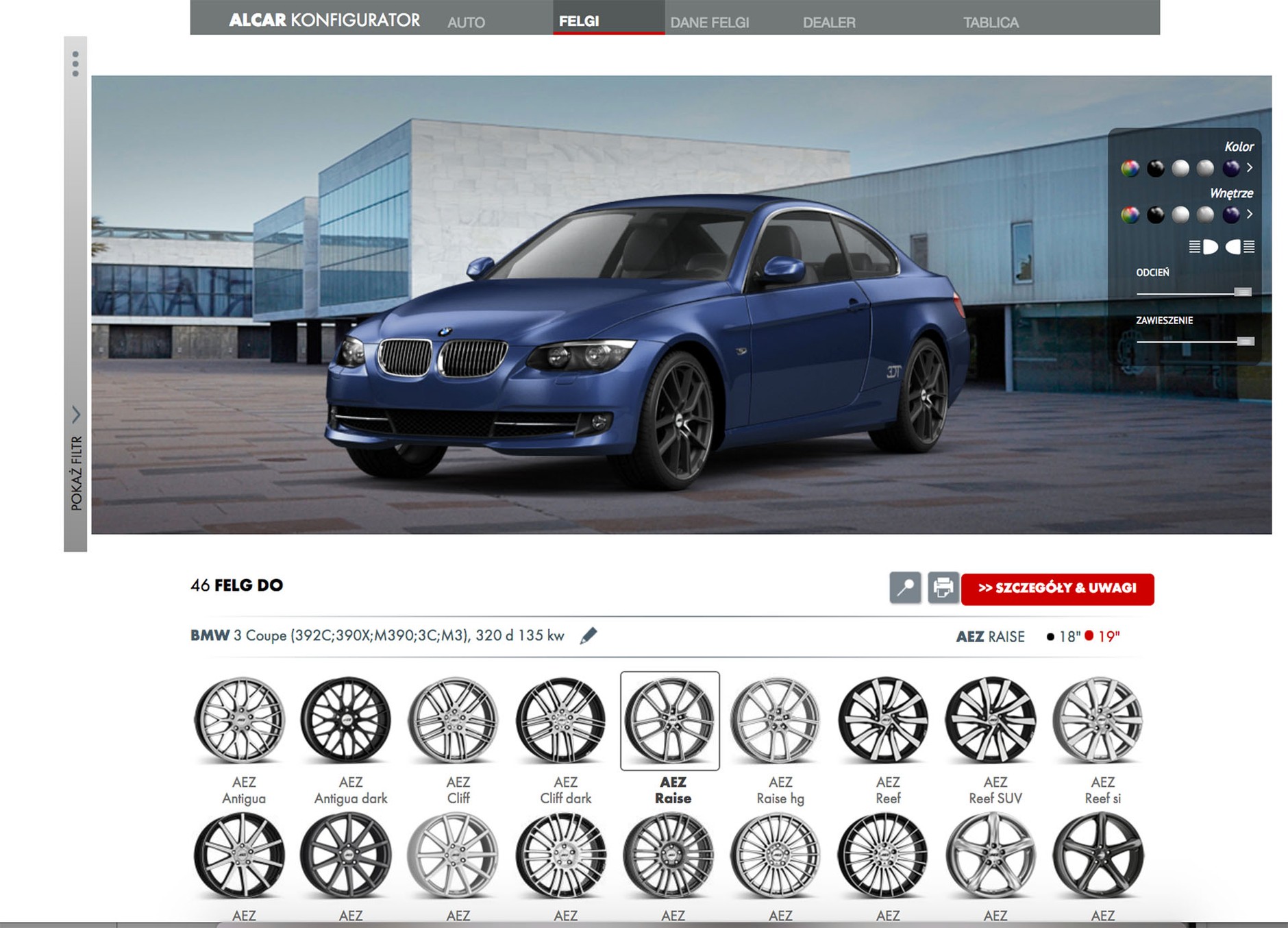This screenshot has width=1288, height=928.
Task: Choose the dark blue Wnętrze swatch
Action: click(1231, 215)
